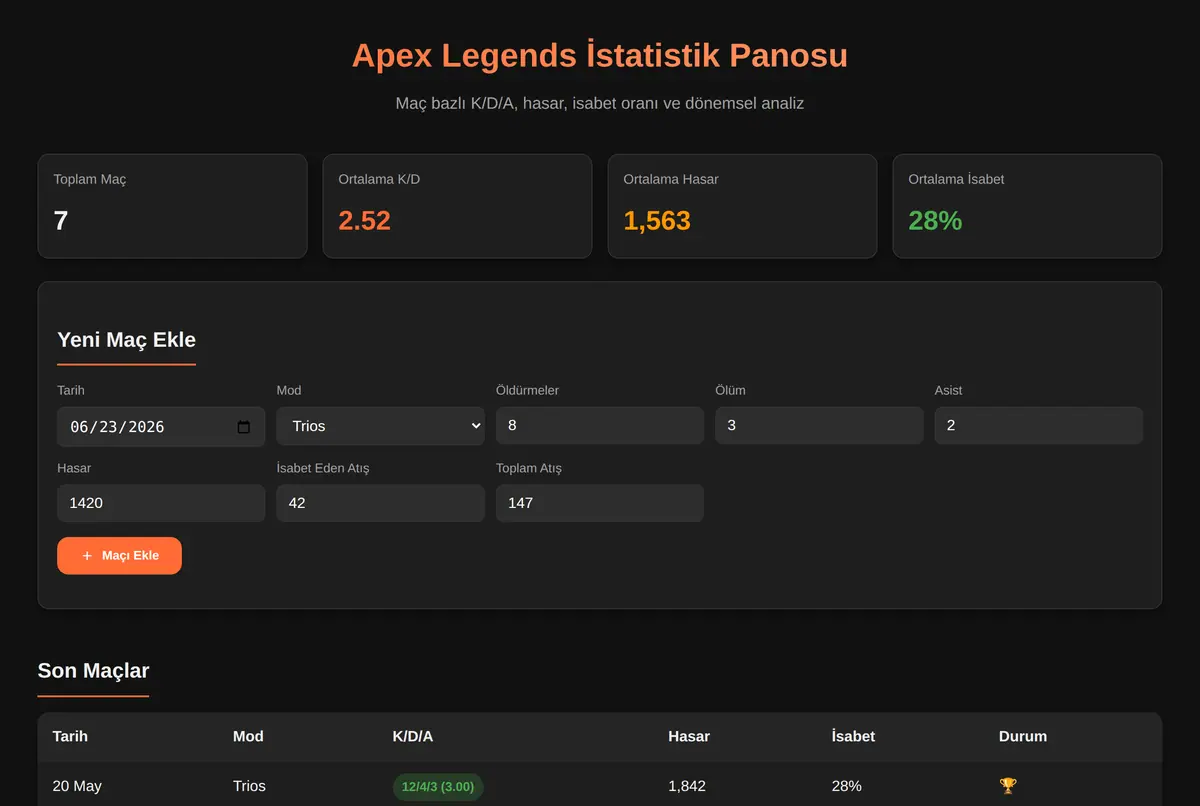Click the Ölüm input with value 3
This screenshot has width=1200, height=806.
pyautogui.click(x=819, y=425)
